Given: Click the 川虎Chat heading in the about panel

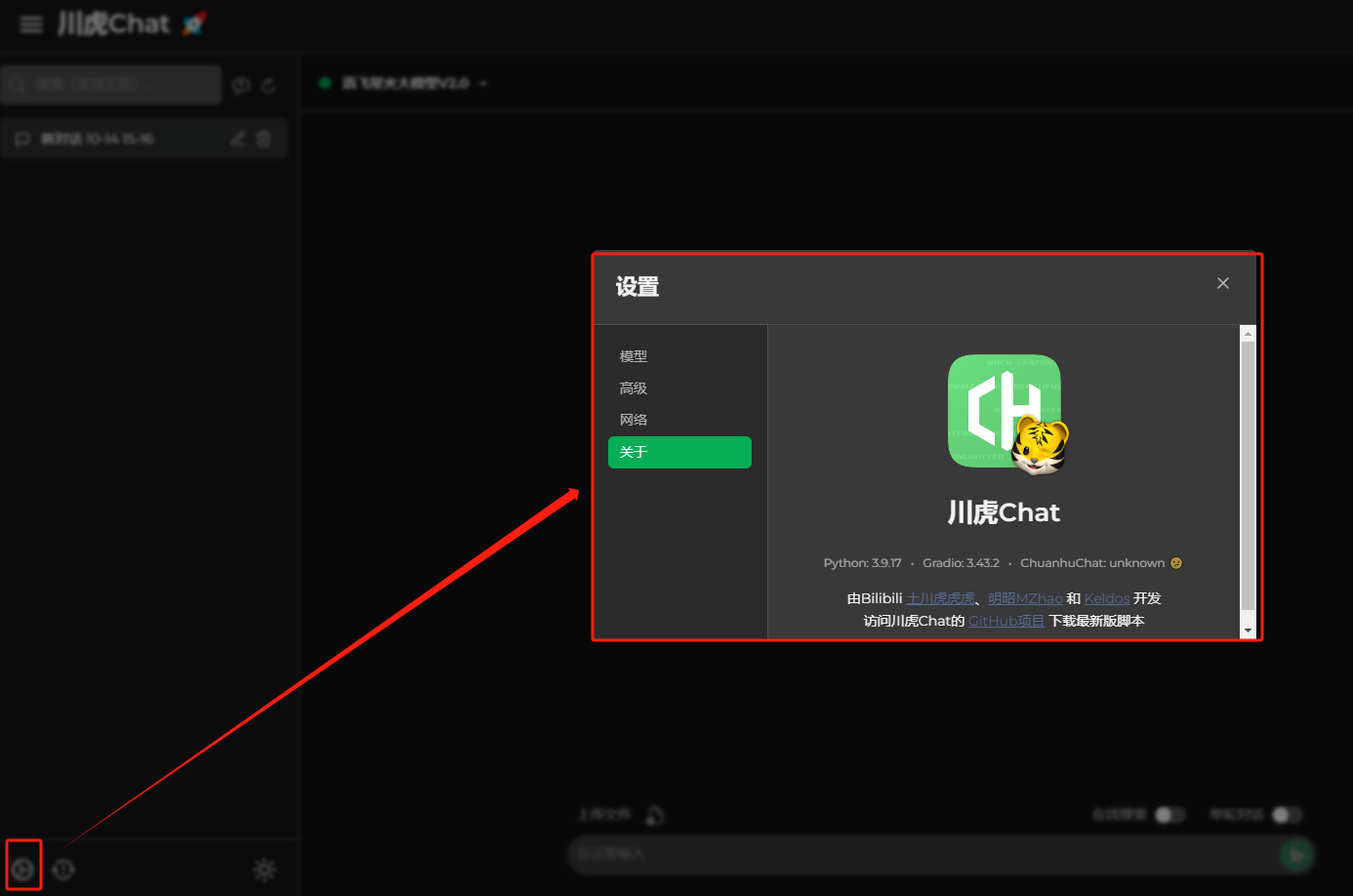Looking at the screenshot, I should (1004, 512).
